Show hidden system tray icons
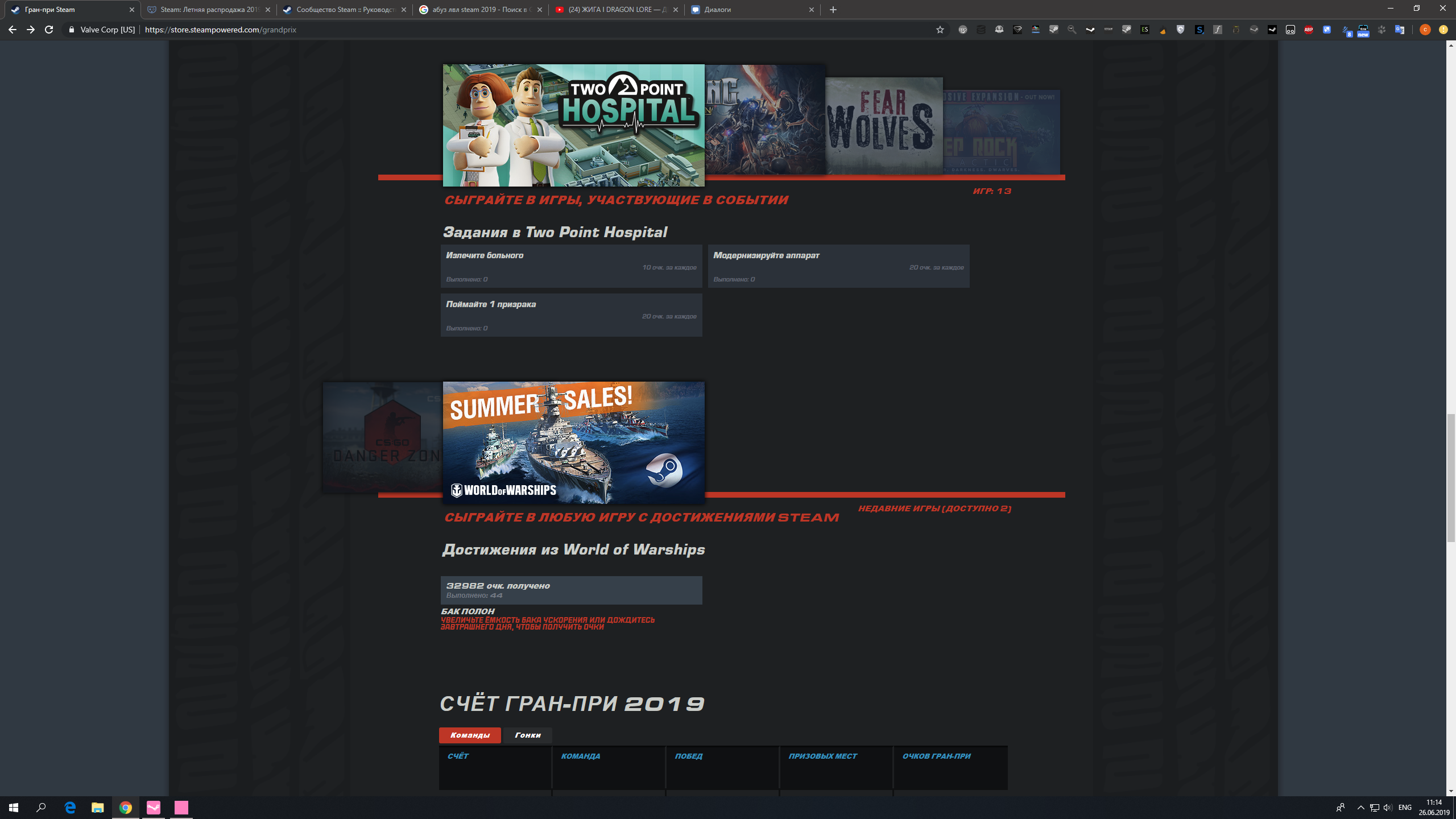The image size is (1456, 819). pos(1360,808)
